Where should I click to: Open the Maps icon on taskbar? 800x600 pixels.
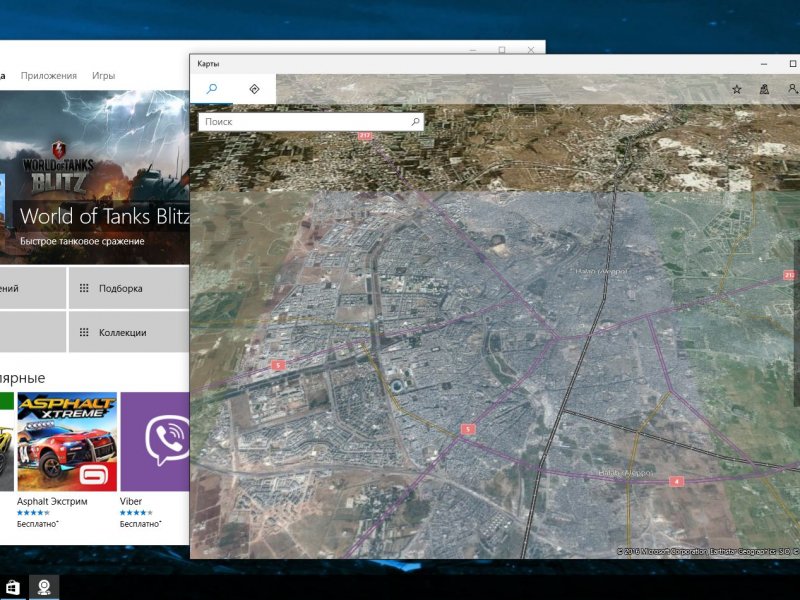[x=44, y=587]
